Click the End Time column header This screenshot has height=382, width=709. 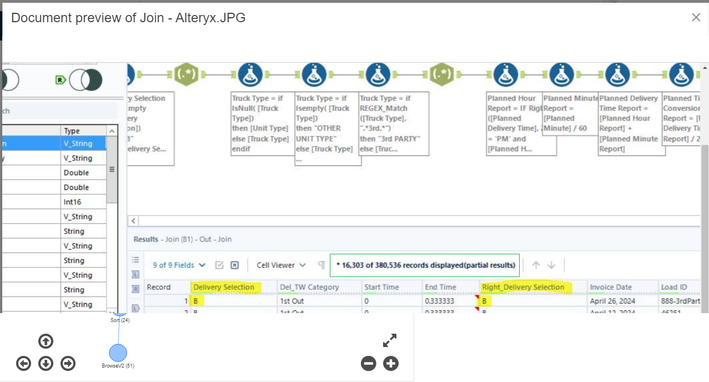pyautogui.click(x=450, y=287)
